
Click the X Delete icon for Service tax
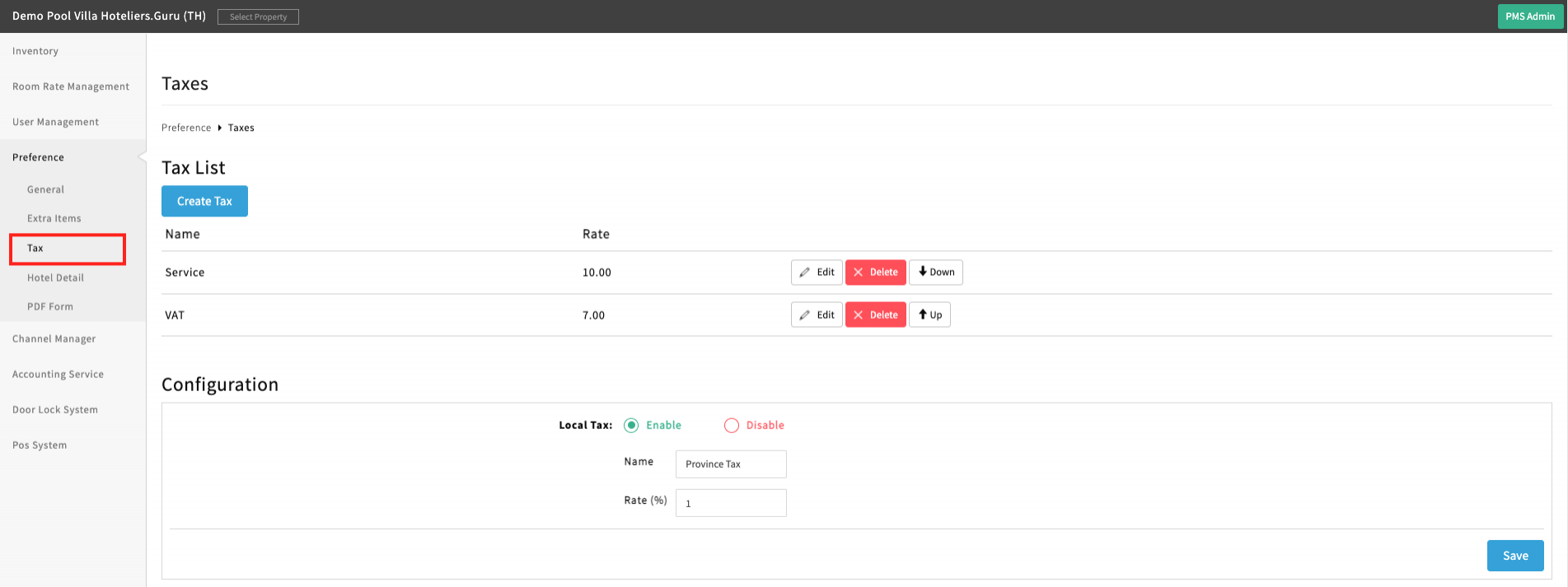coord(859,273)
